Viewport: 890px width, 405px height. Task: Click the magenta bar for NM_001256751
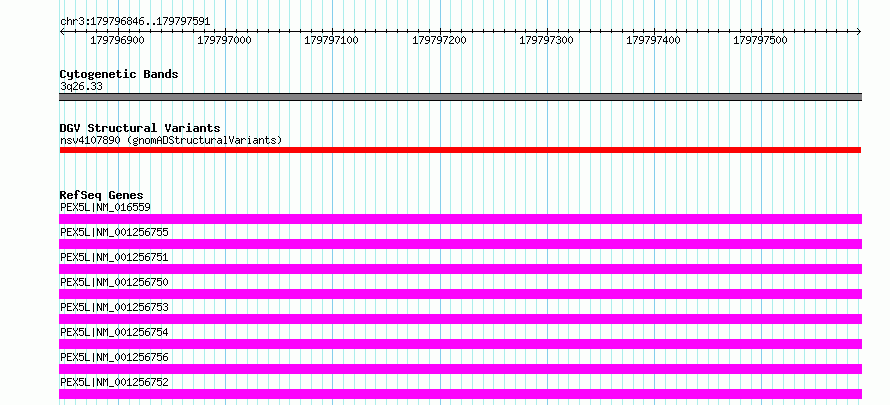pyautogui.click(x=460, y=269)
